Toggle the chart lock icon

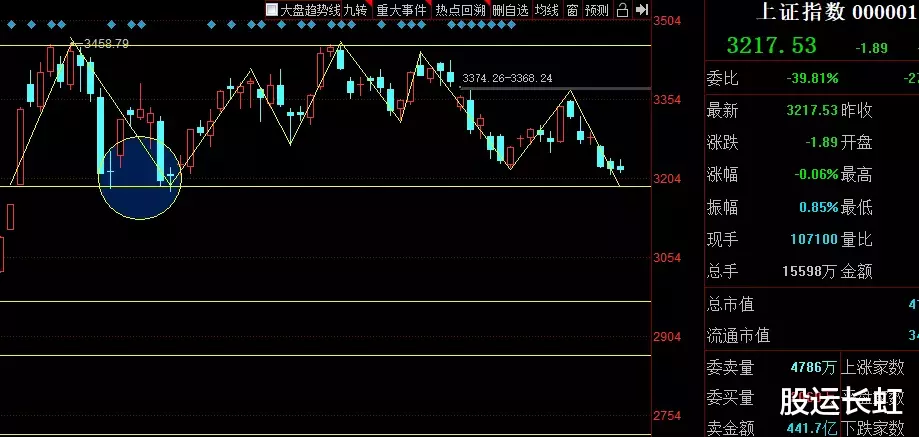(x=623, y=10)
